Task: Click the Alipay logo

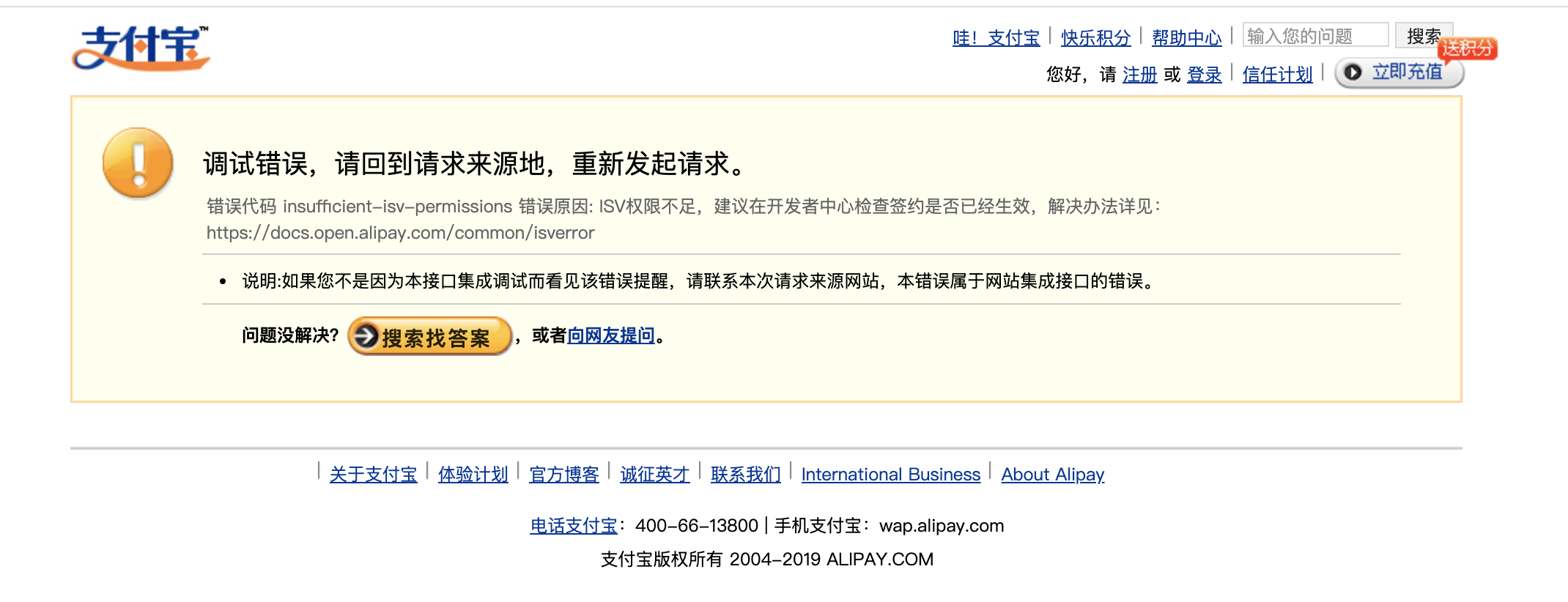Action: (141, 48)
